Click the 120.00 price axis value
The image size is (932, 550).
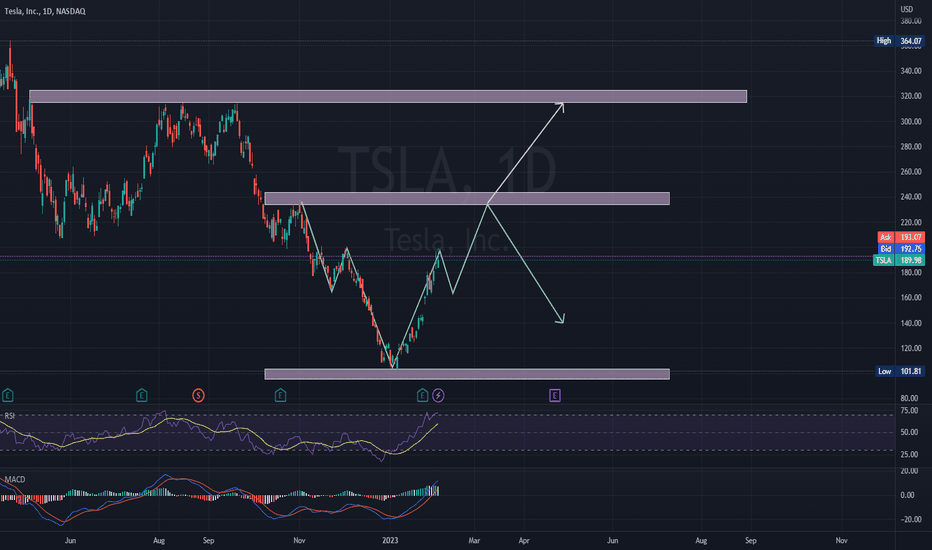[911, 348]
